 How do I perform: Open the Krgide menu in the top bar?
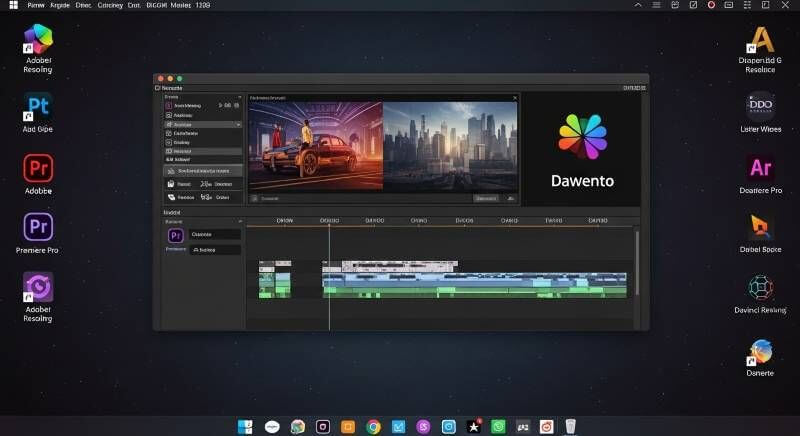pyautogui.click(x=60, y=5)
